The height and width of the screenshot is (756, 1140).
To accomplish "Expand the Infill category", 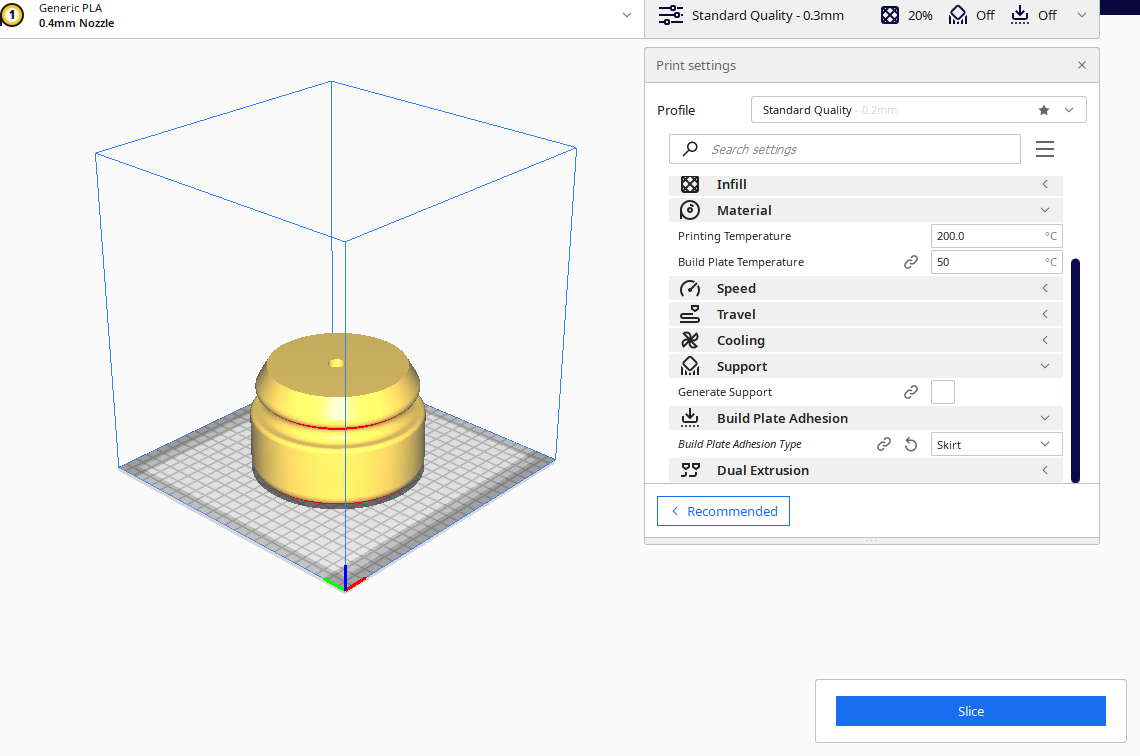I will [865, 185].
